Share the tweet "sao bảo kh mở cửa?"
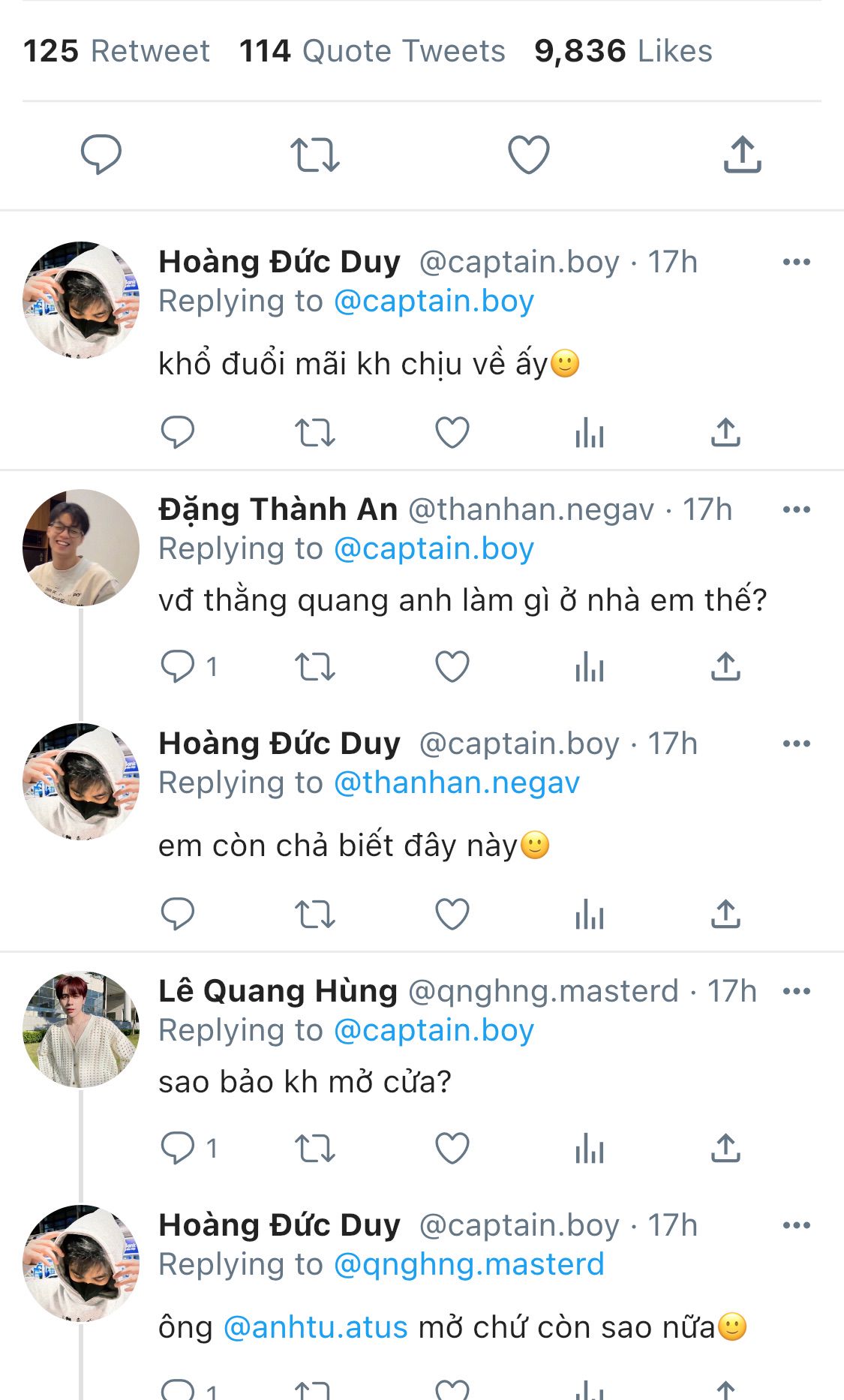The image size is (844, 1400). (725, 1148)
